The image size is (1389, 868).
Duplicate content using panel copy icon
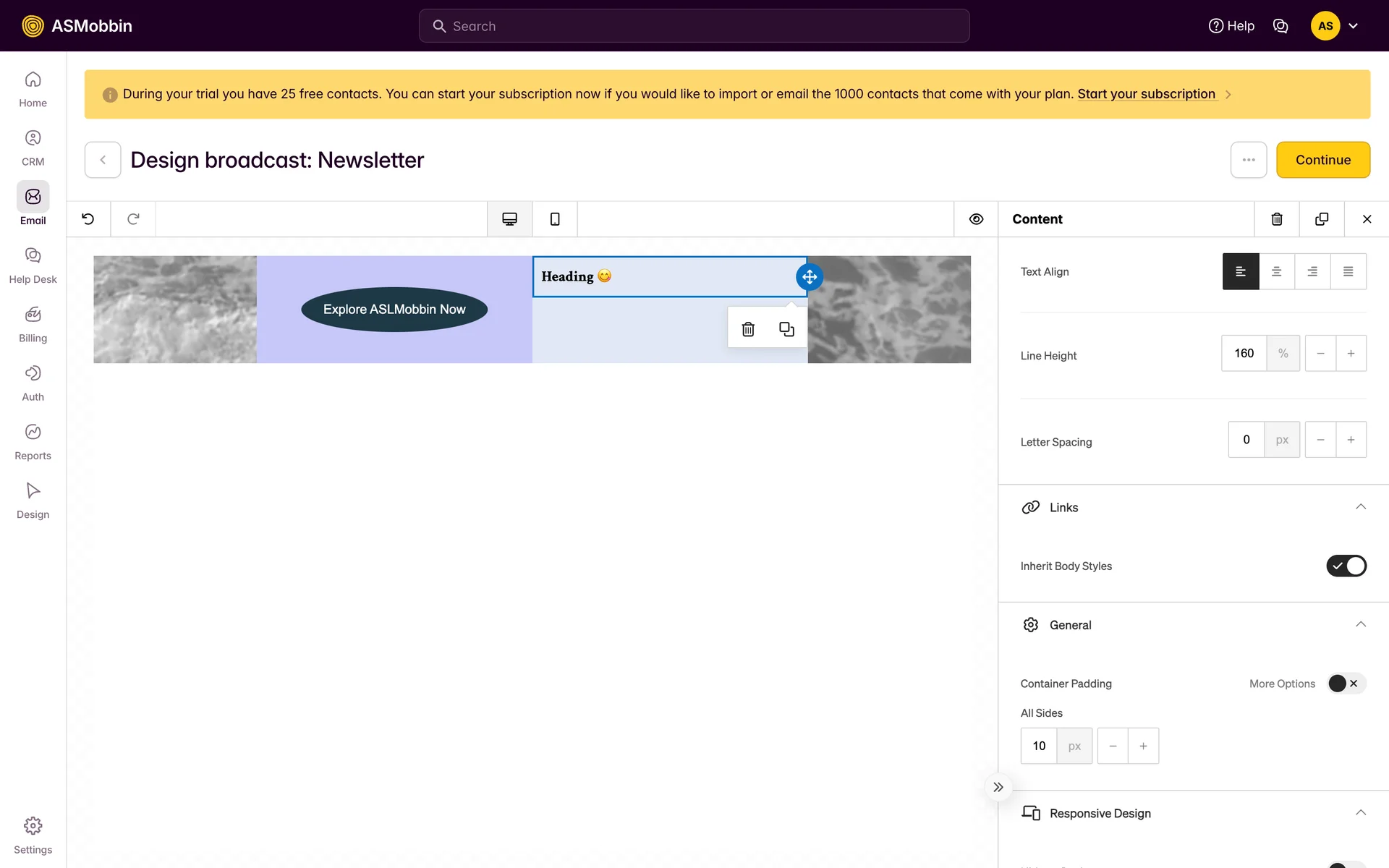click(x=1322, y=219)
